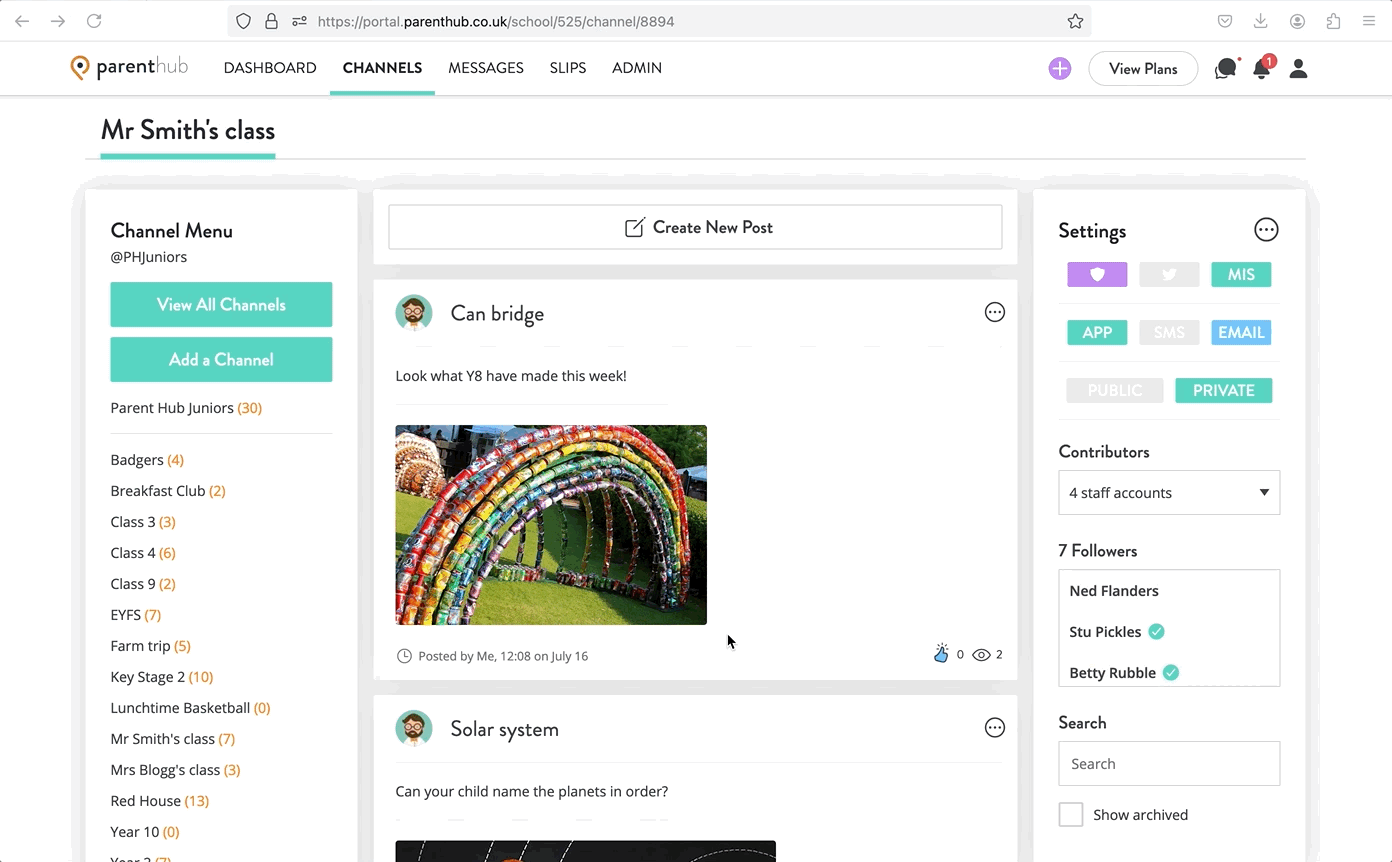This screenshot has height=862, width=1392.
Task: Open the Contributors staff accounts dropdown
Action: [1169, 492]
